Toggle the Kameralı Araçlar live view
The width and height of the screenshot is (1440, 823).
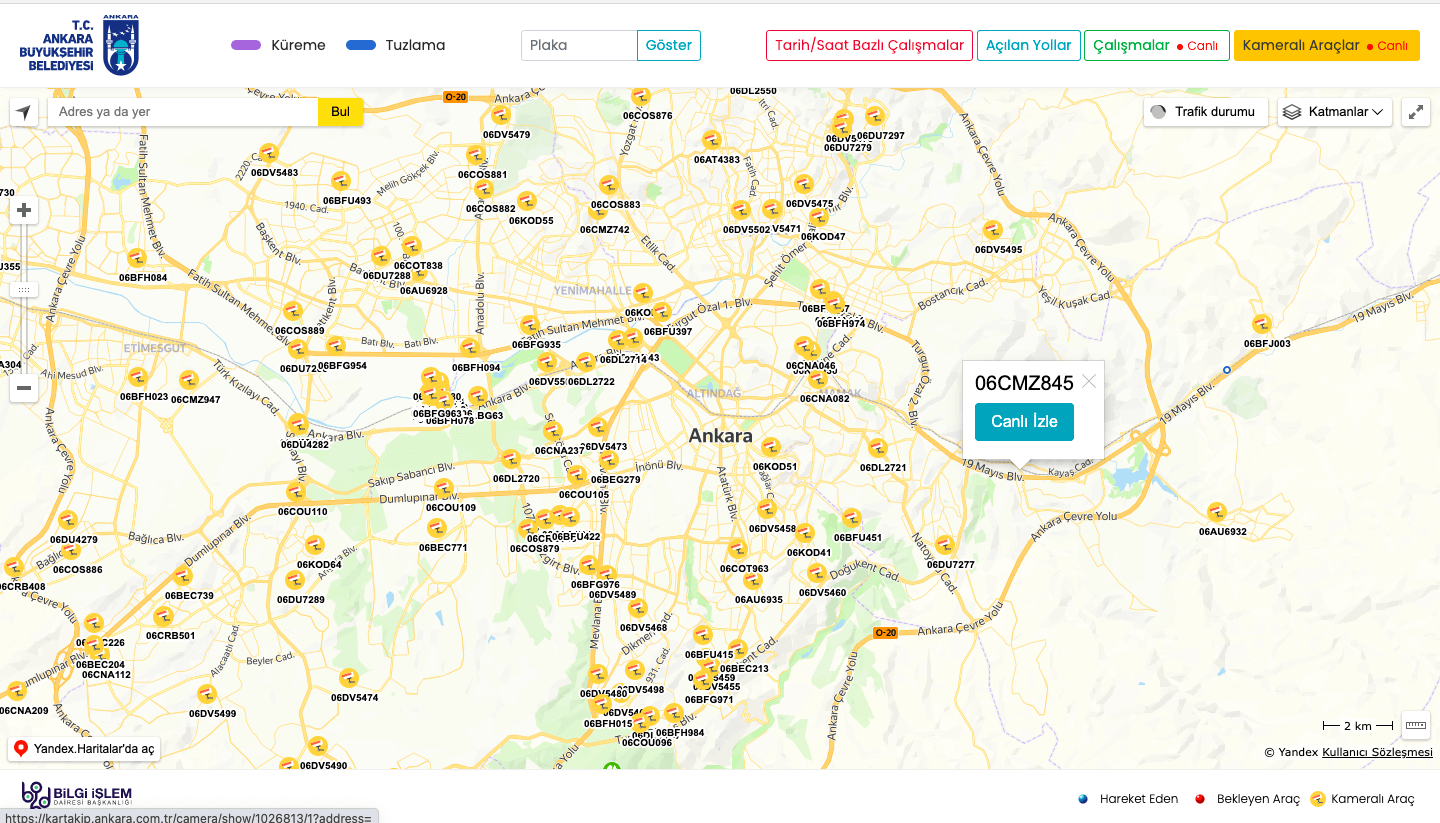pyautogui.click(x=1326, y=46)
